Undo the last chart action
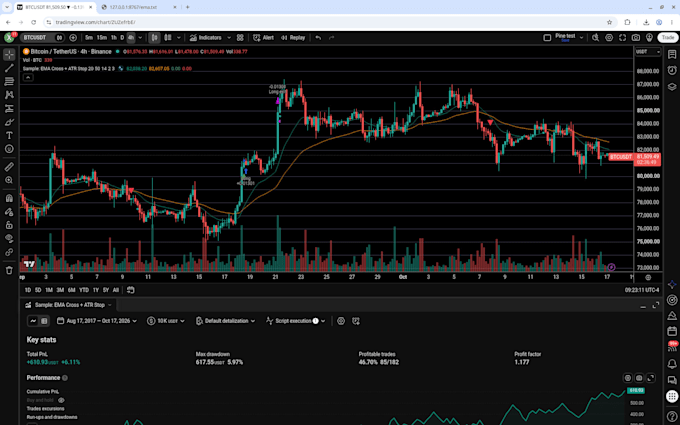Viewport: 680px width, 425px height. tap(318, 38)
